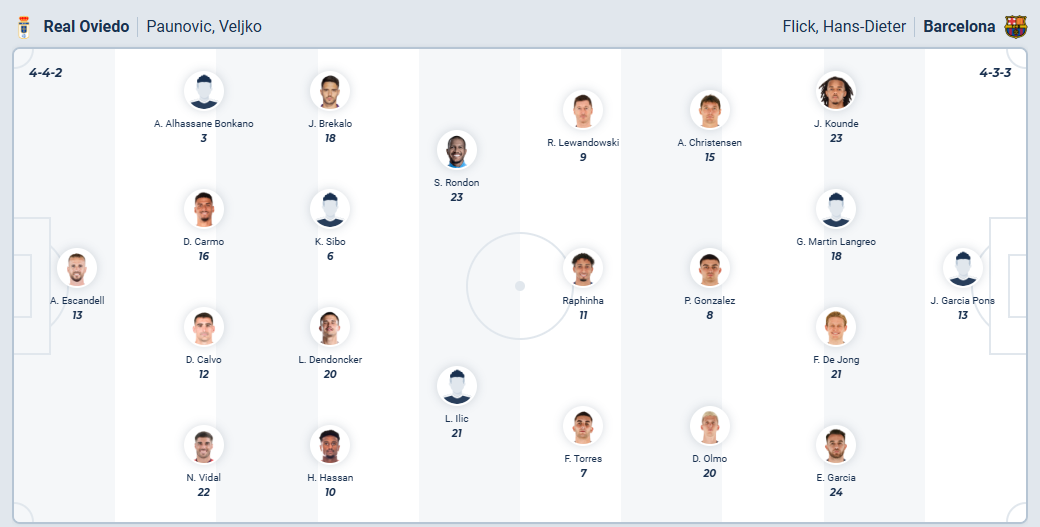Click the H. Hassan name label
Screen dimensions: 1040x527
click(x=330, y=478)
